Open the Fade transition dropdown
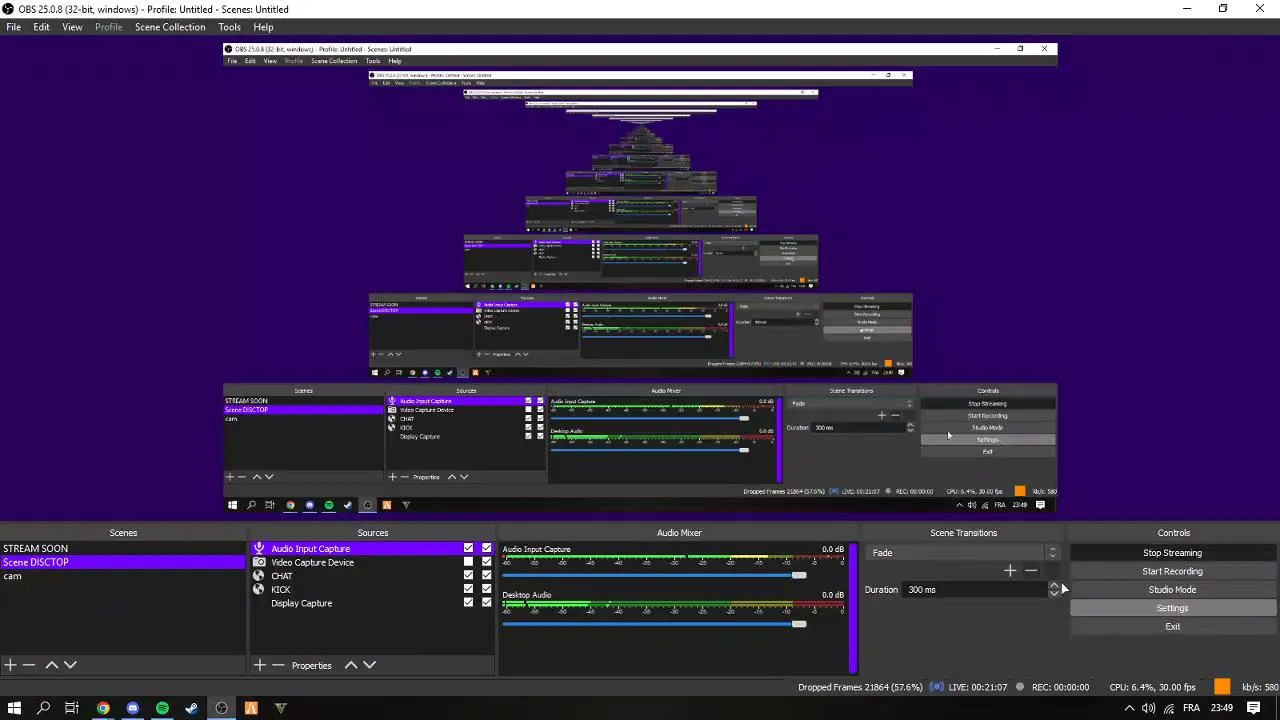 [x=962, y=552]
